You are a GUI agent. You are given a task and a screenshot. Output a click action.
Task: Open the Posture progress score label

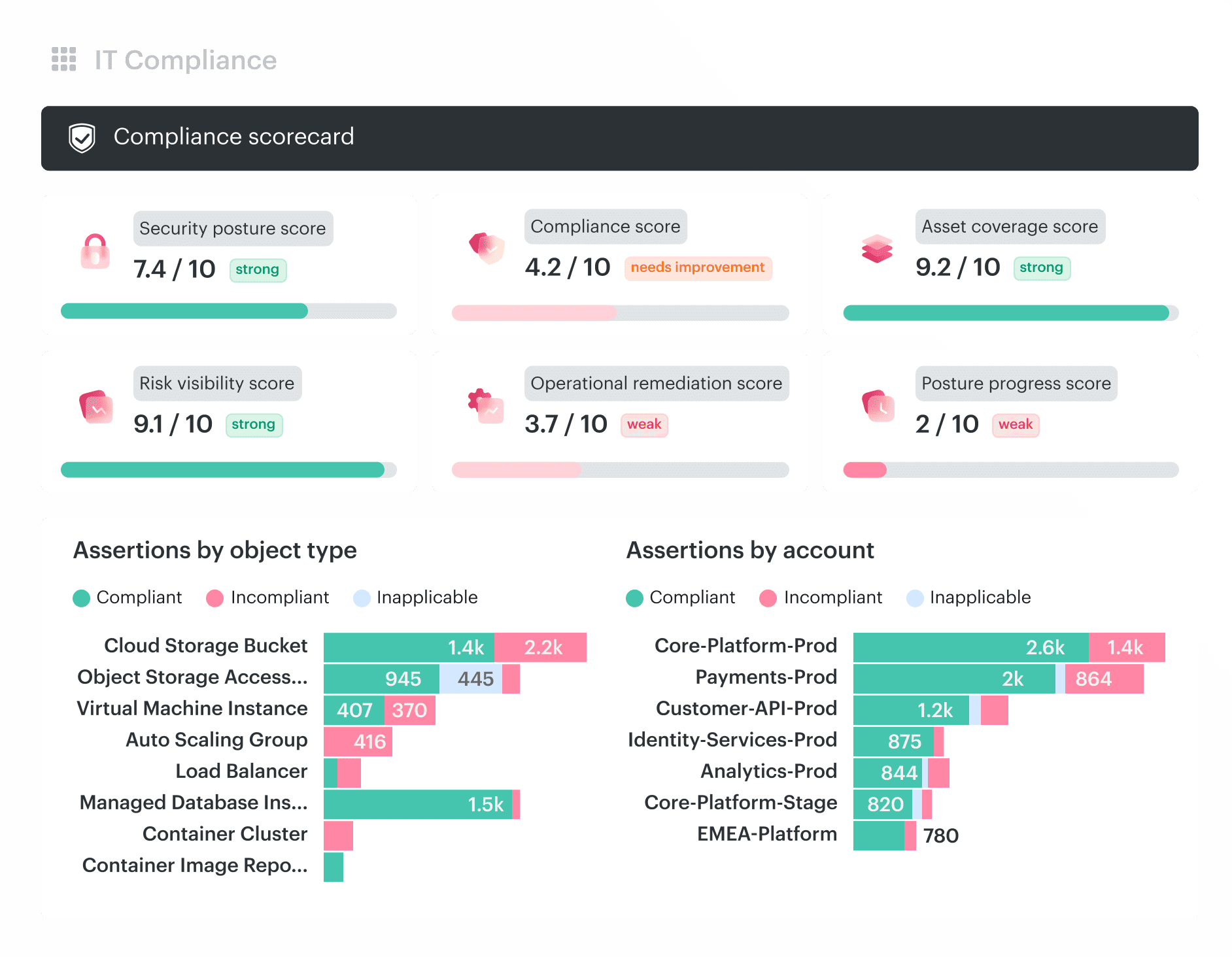(x=1016, y=383)
